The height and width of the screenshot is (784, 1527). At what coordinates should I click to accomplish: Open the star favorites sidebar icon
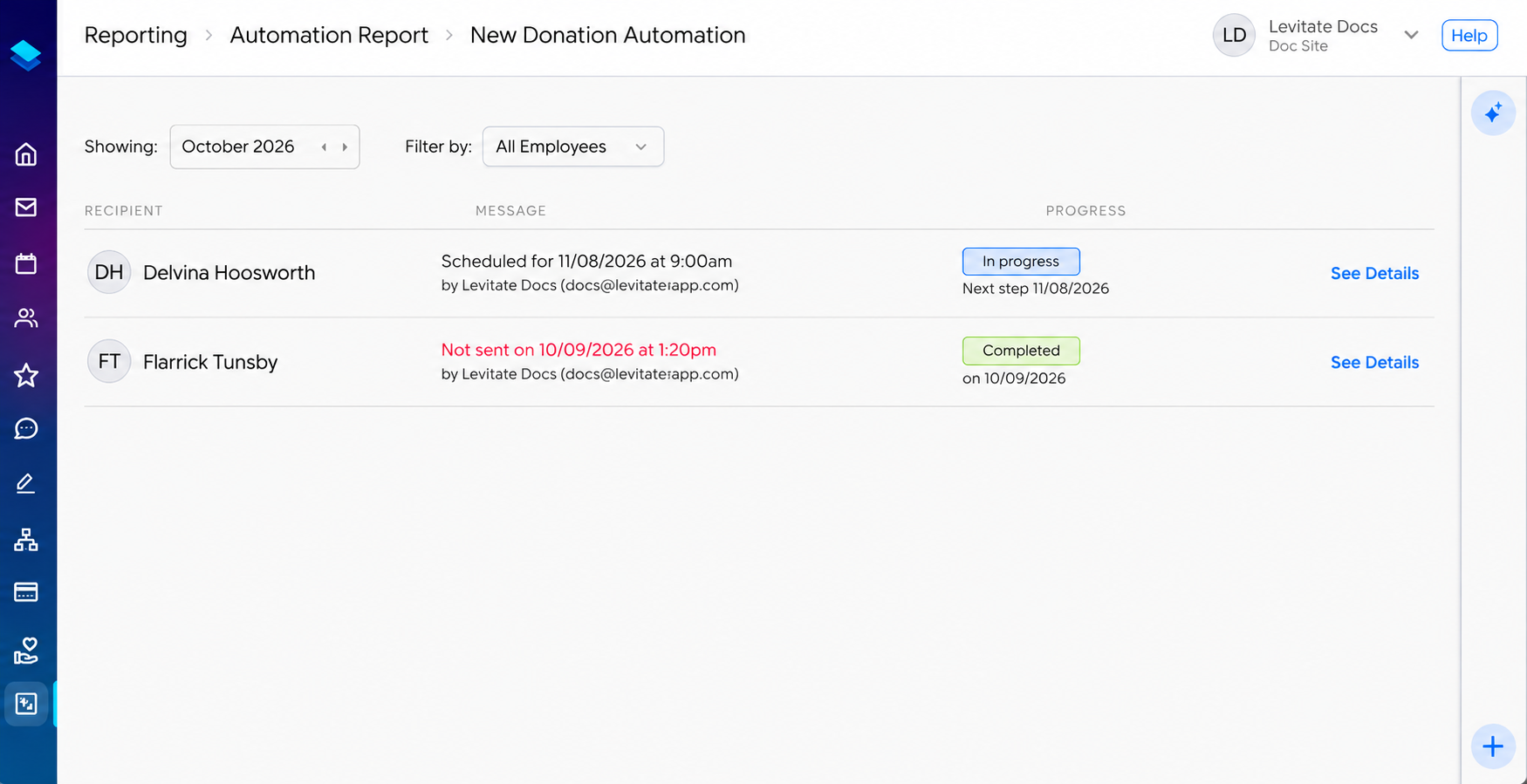click(x=26, y=375)
